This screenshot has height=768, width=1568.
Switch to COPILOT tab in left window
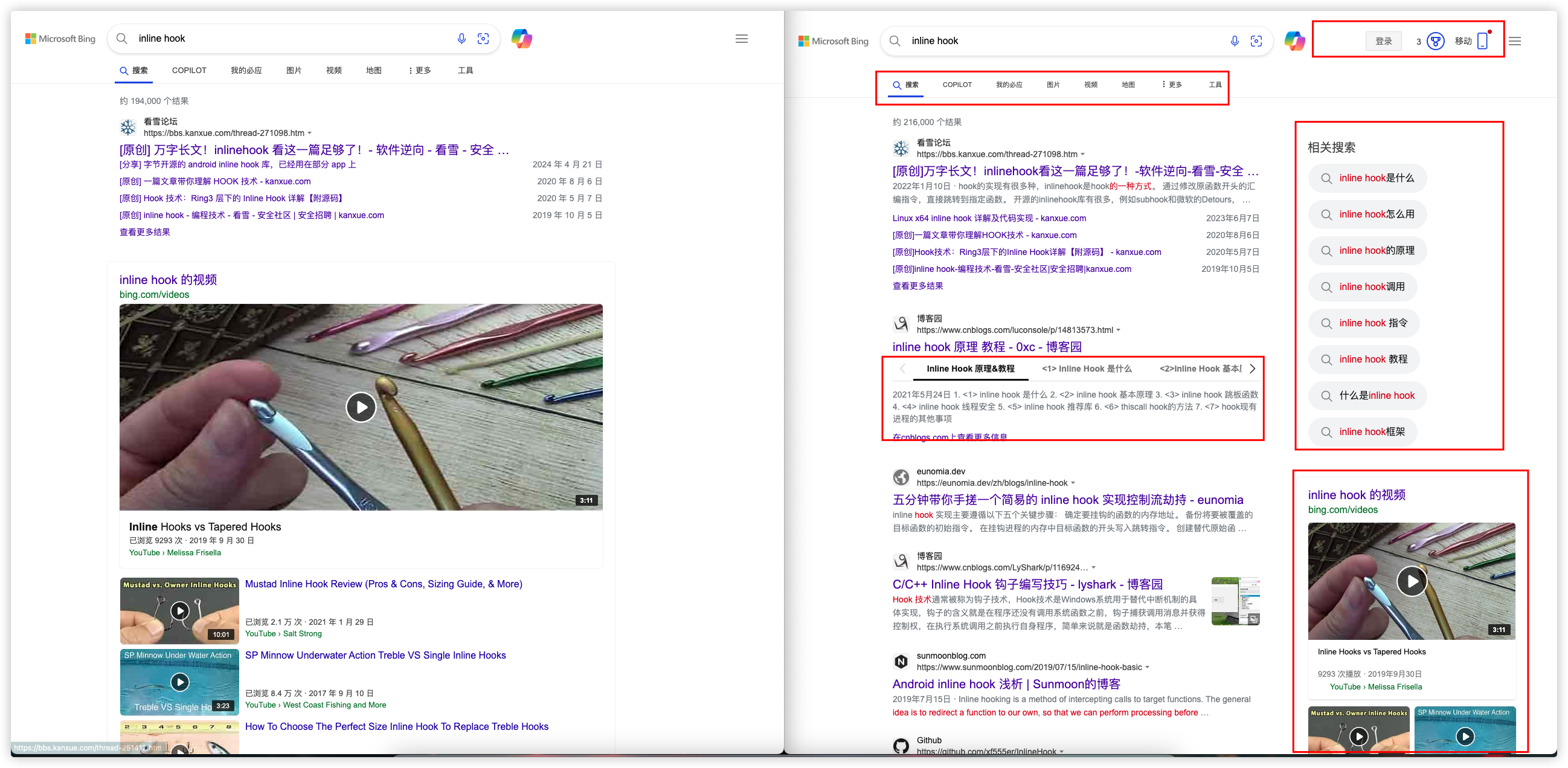[188, 71]
